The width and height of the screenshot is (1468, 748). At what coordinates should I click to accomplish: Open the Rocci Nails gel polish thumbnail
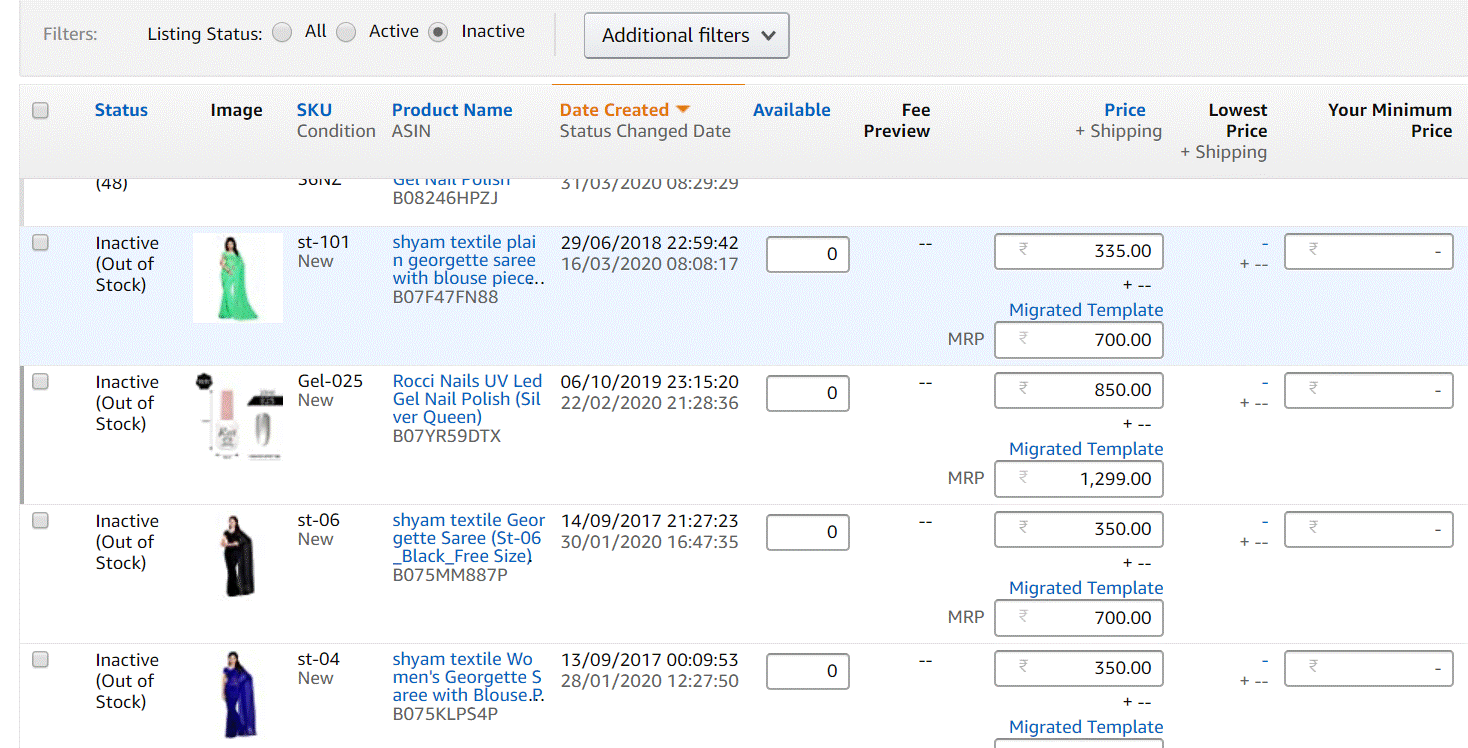click(239, 416)
